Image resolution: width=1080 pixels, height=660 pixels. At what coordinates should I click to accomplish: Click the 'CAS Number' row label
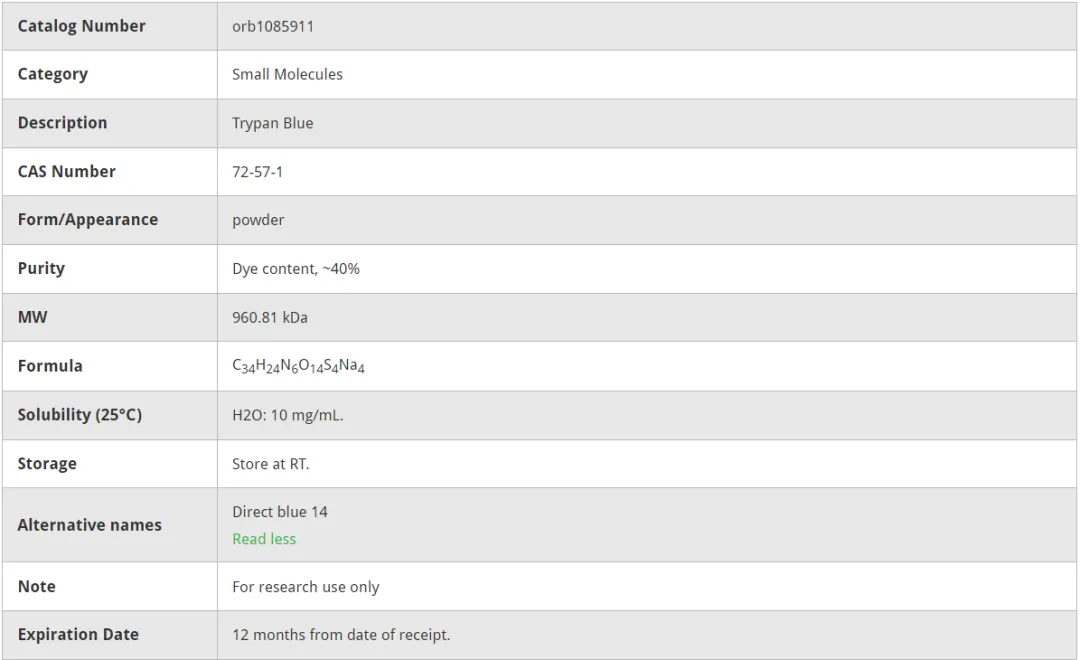[66, 172]
